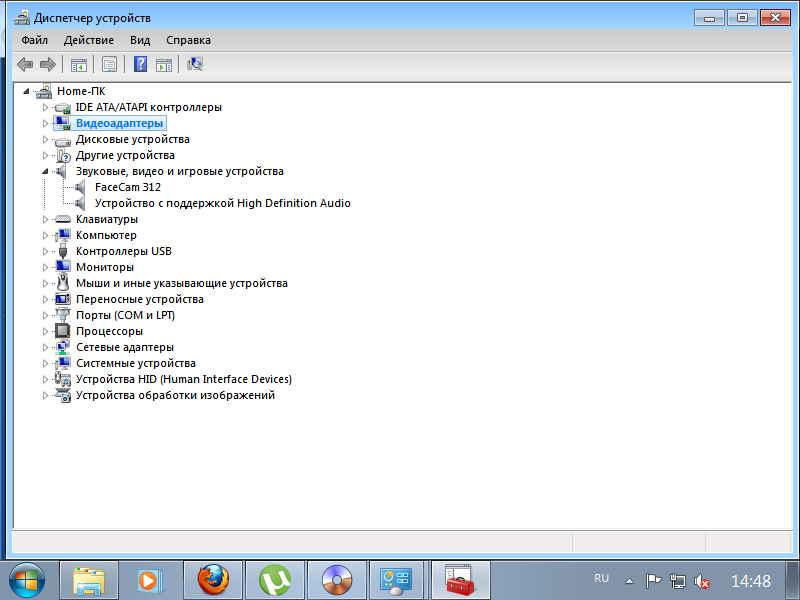Click the Другие устройства question icon
Image resolution: width=800 pixels, height=600 pixels.
[x=63, y=155]
